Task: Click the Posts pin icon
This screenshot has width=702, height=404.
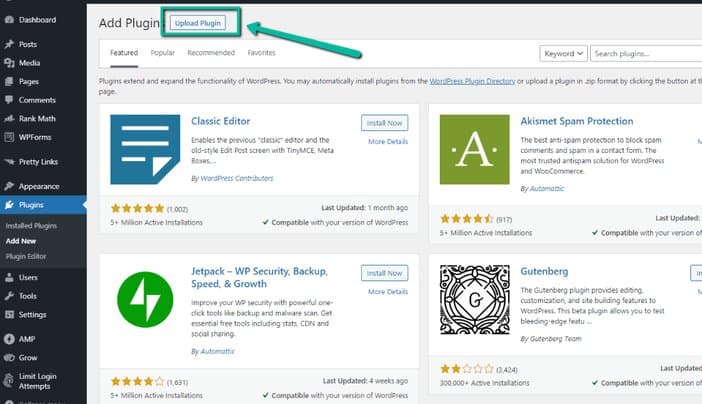Action: click(9, 44)
